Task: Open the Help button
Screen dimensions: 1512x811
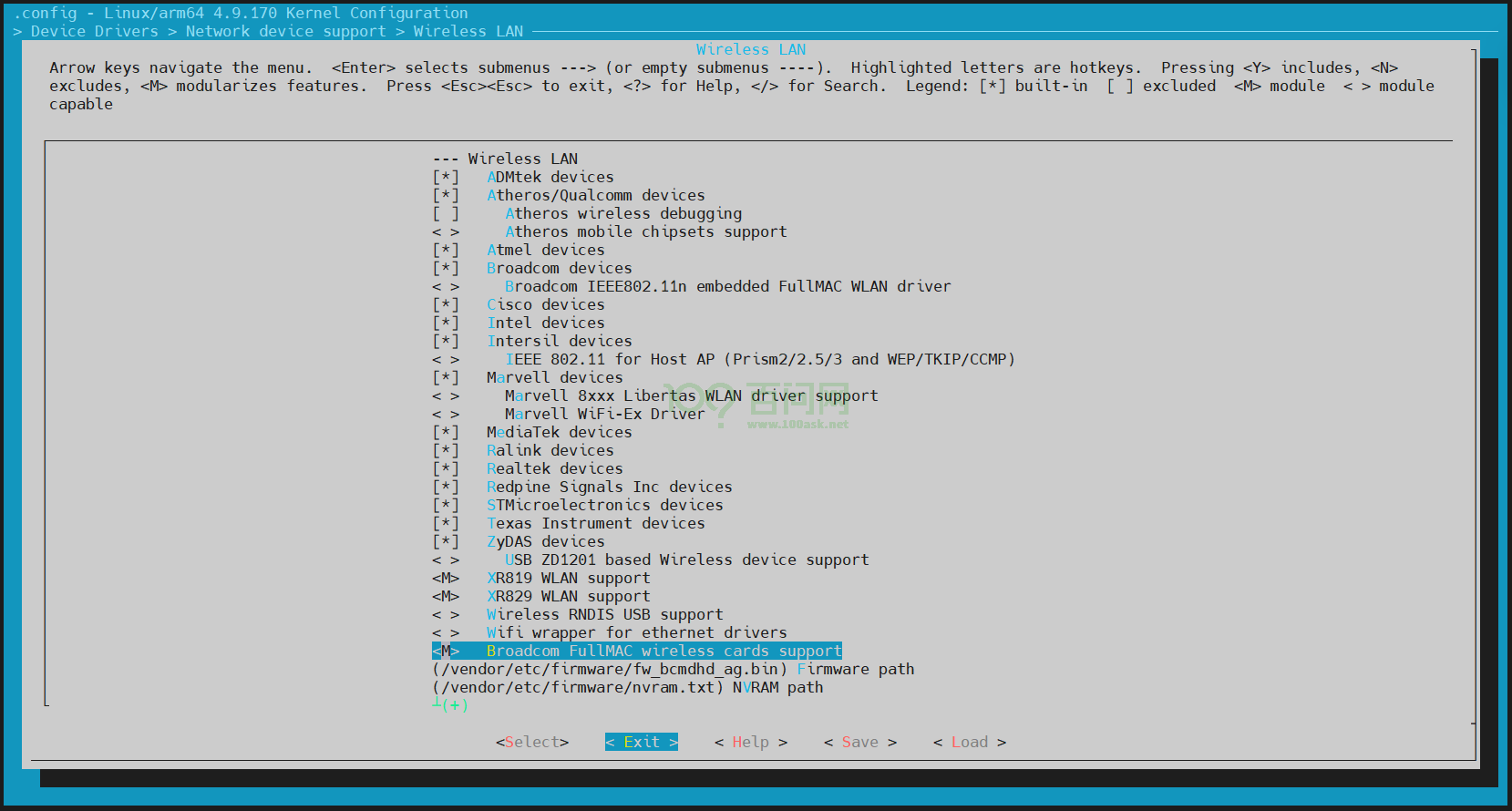Action: [750, 742]
